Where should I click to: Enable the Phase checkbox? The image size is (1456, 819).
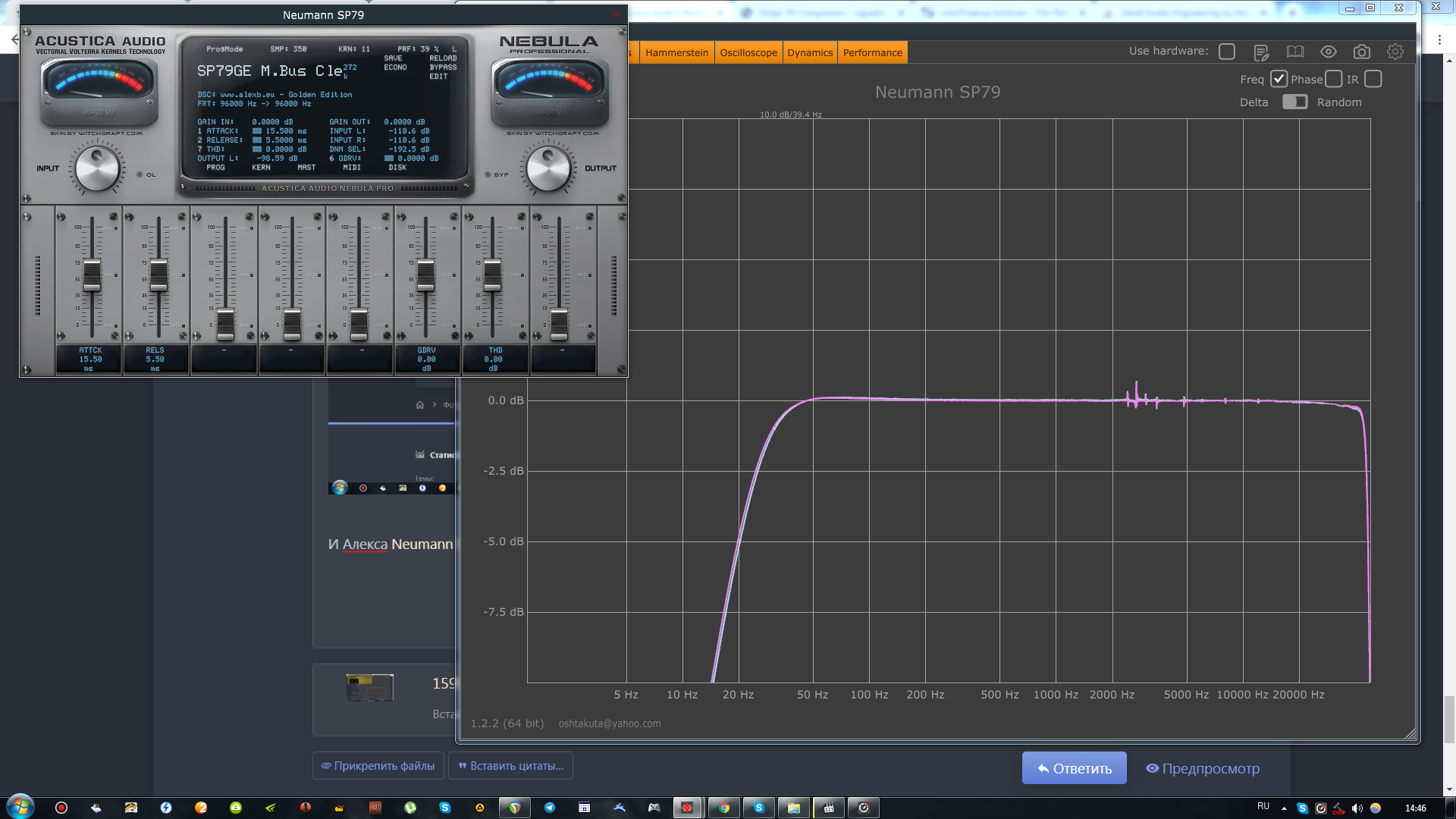point(1334,79)
